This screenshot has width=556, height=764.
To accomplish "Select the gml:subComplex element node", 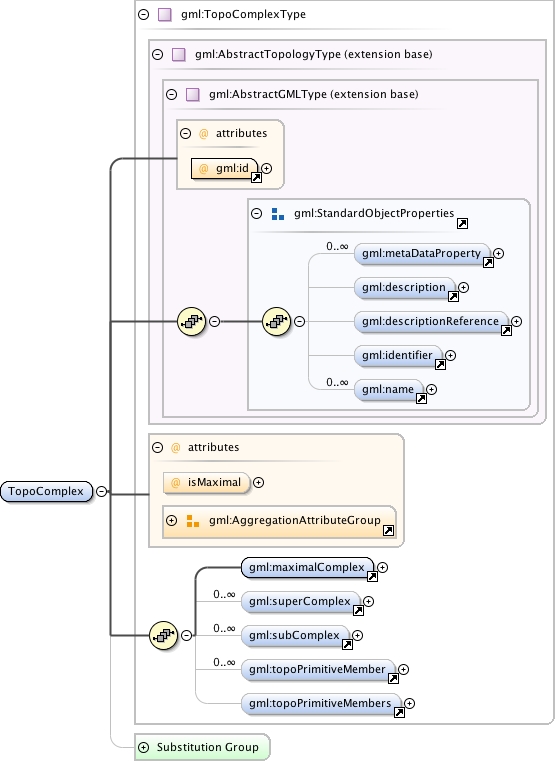I will coord(295,636).
